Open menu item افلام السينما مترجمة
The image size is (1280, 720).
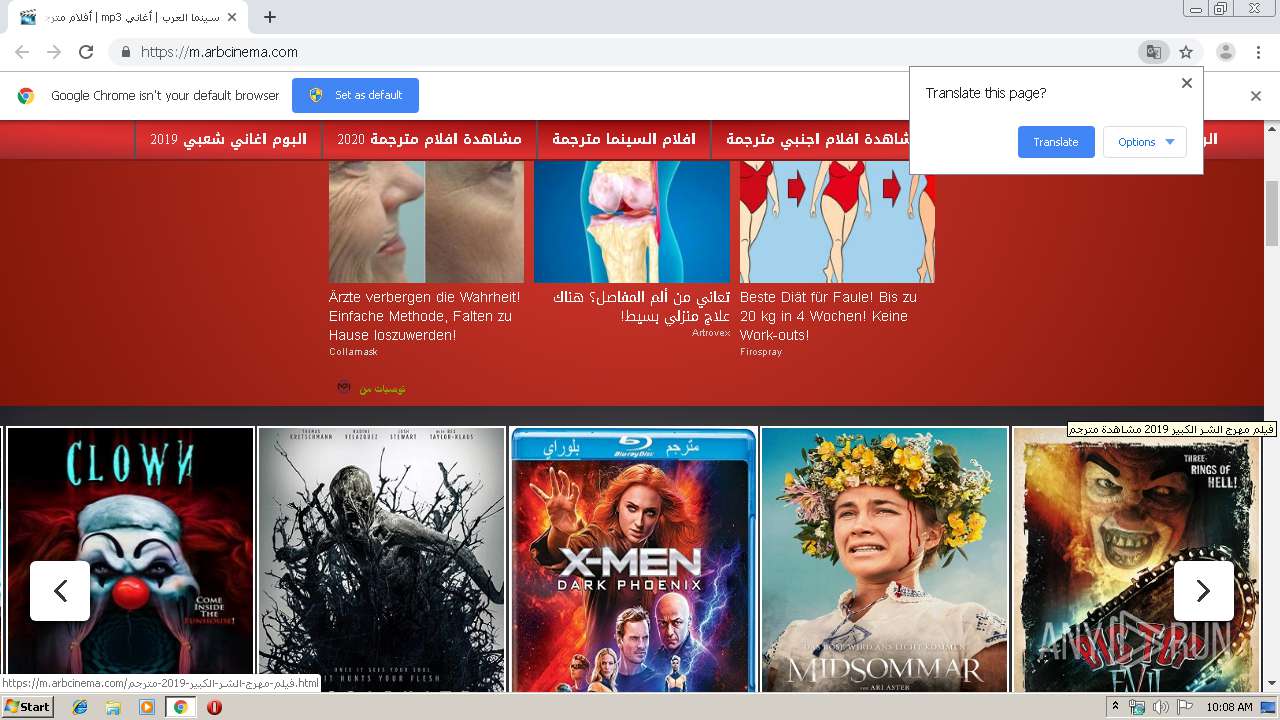click(624, 139)
